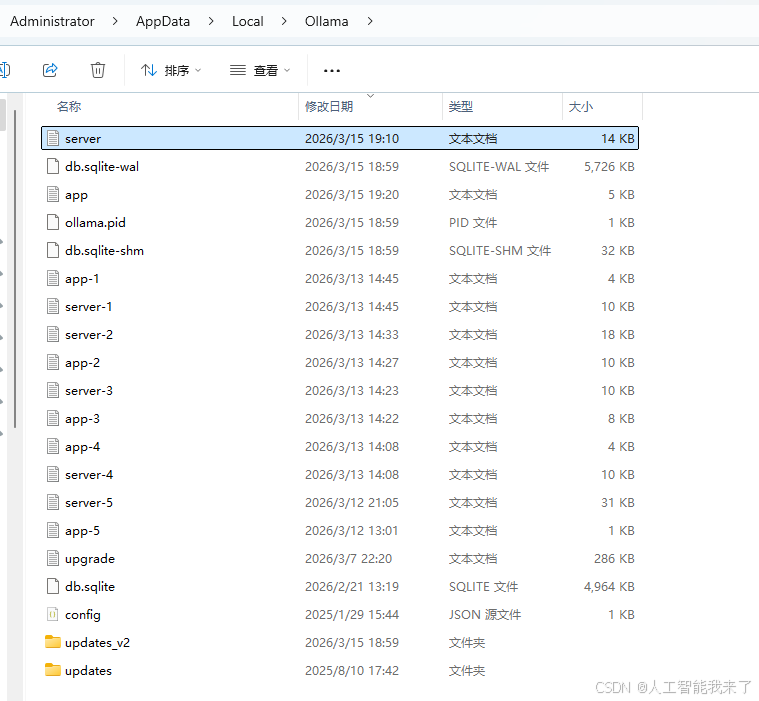Click date 2025/8/10 17:42
Screen dimensions: 759x701
[352, 671]
